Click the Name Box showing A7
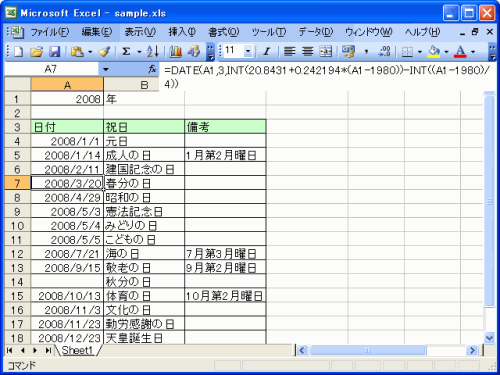Viewport: 500px width, 375px height. click(51, 69)
